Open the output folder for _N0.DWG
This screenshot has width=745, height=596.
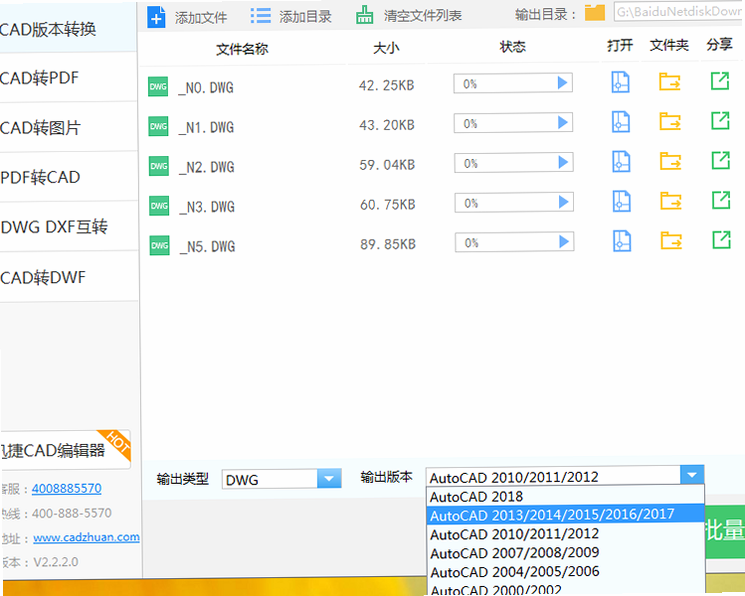pyautogui.click(x=670, y=82)
